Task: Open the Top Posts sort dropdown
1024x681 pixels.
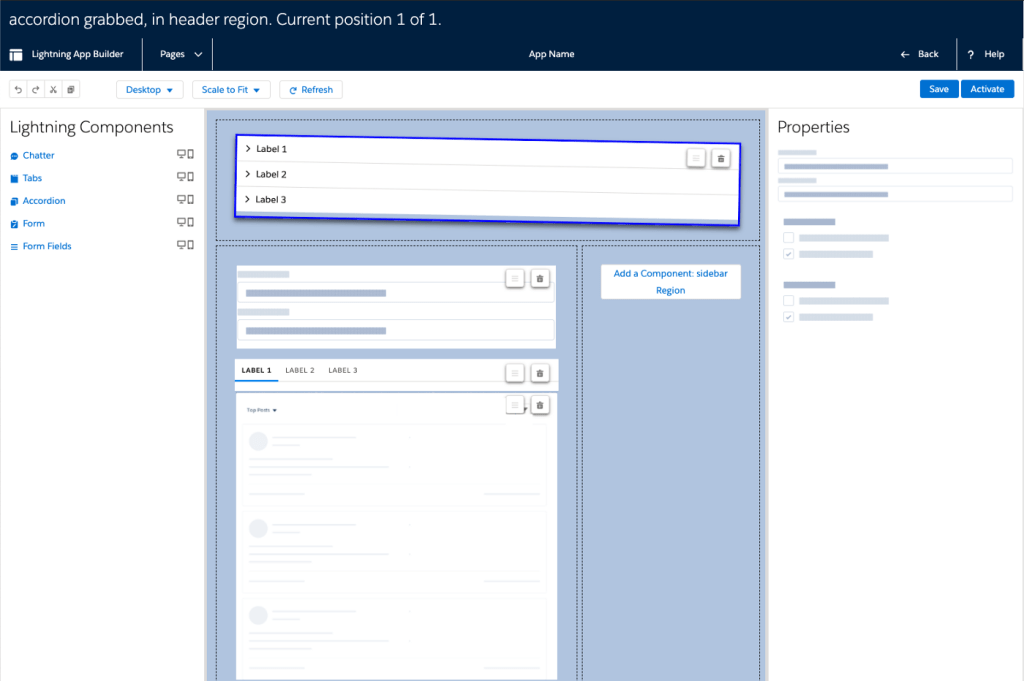Action: click(x=262, y=410)
